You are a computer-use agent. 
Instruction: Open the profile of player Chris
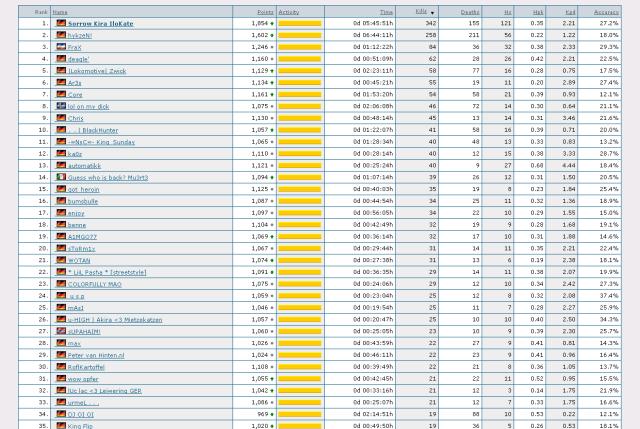click(76, 118)
